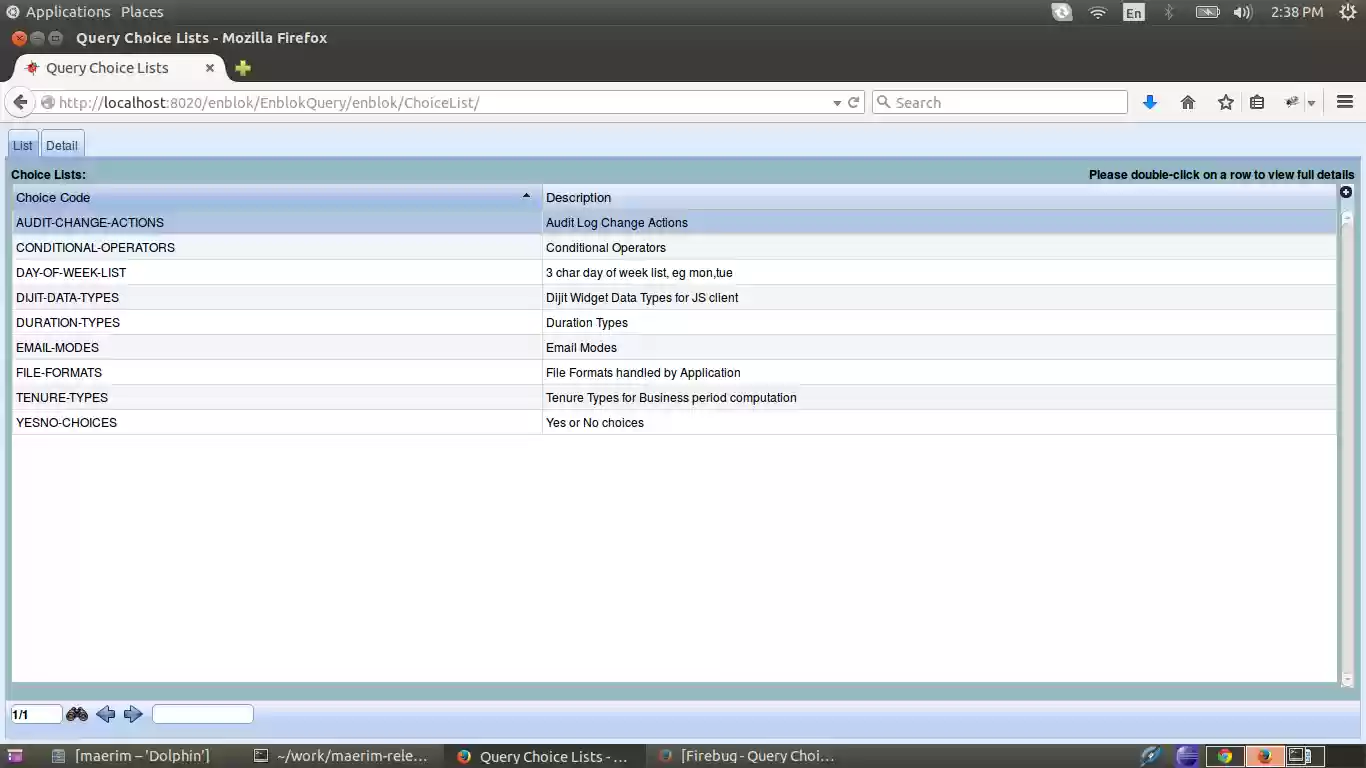Open the reading list clipboard icon
This screenshot has height=768, width=1366.
click(x=1257, y=102)
